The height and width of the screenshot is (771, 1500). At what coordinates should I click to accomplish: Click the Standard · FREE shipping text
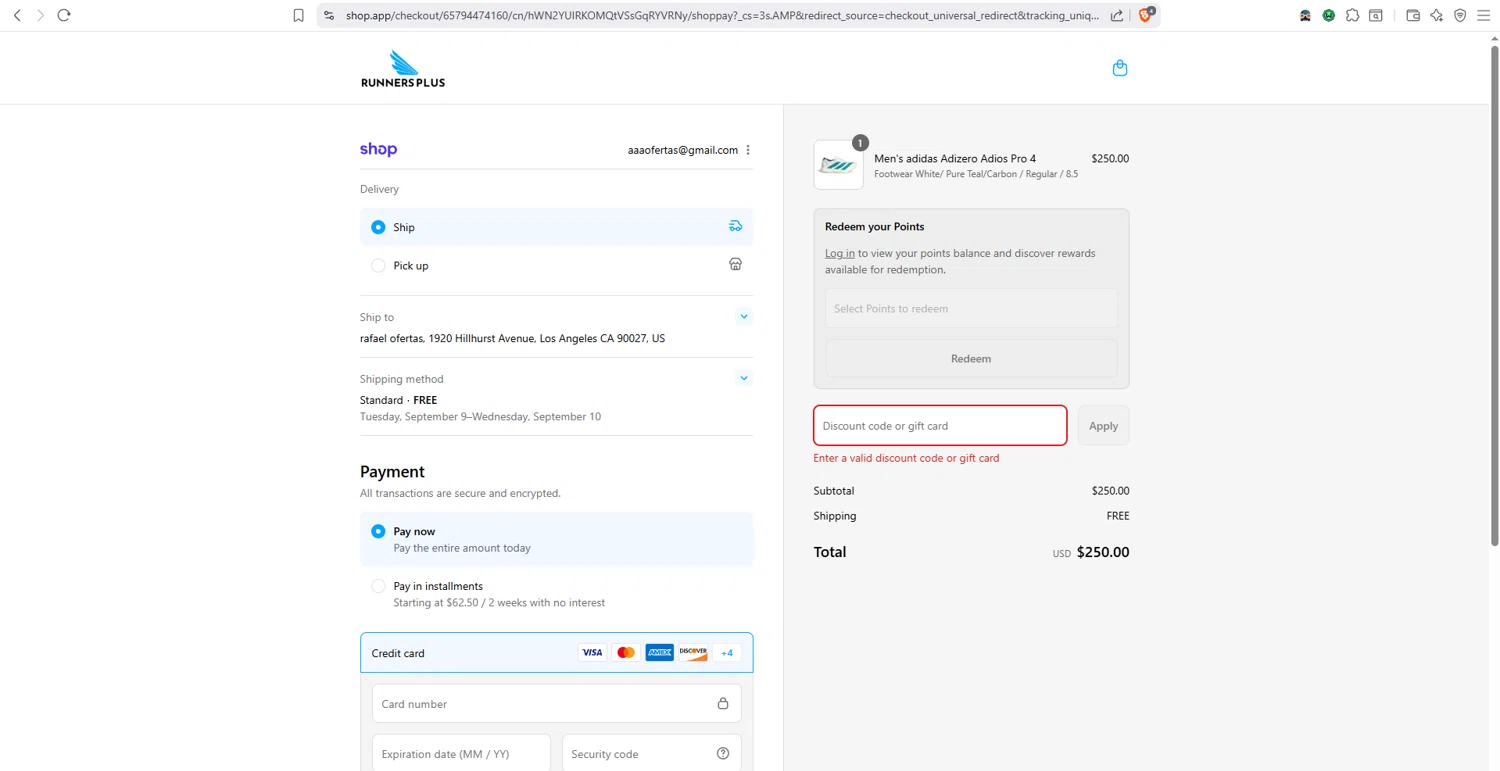398,400
